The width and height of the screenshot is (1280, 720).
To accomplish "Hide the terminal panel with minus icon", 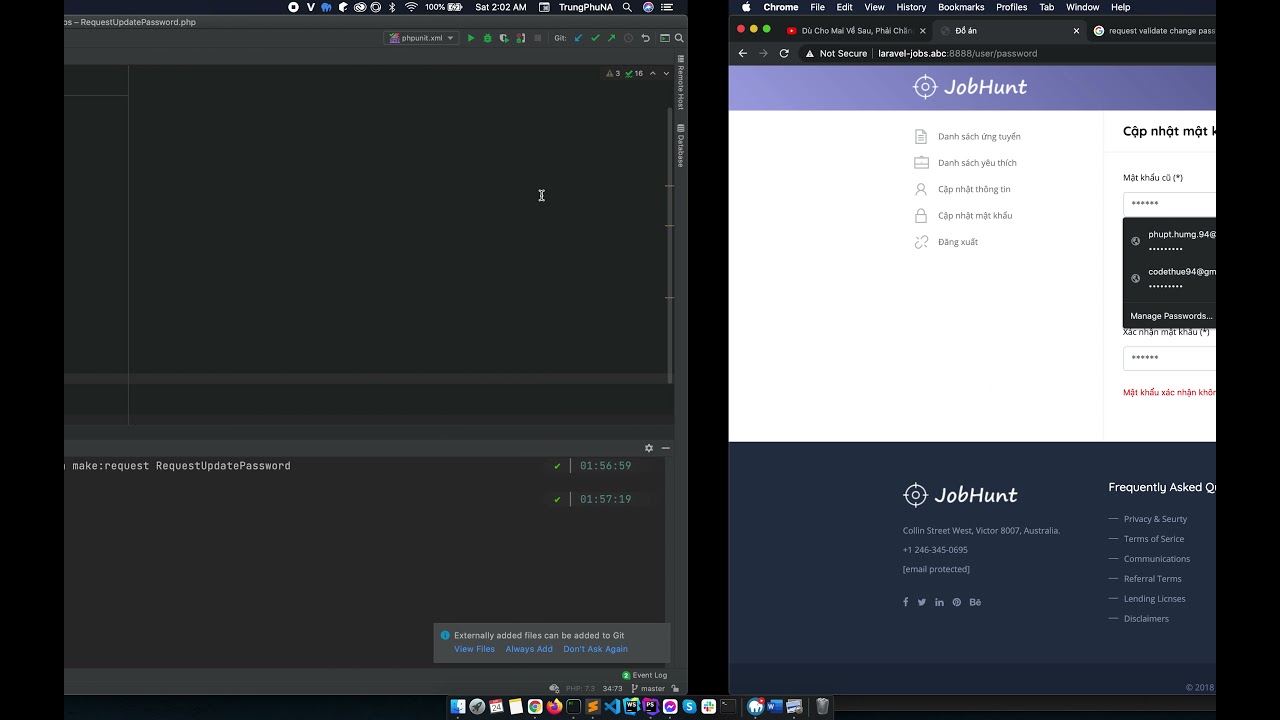I will point(665,448).
